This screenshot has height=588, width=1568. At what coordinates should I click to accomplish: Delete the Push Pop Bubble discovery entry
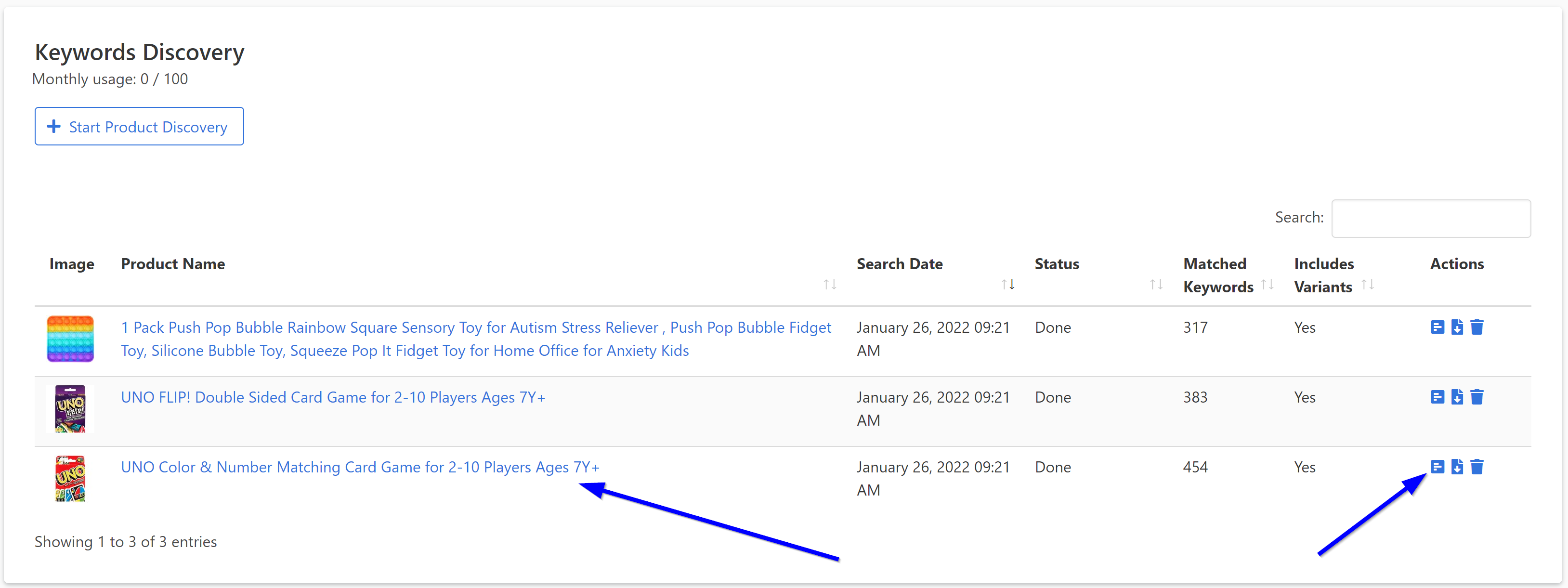pyautogui.click(x=1477, y=327)
